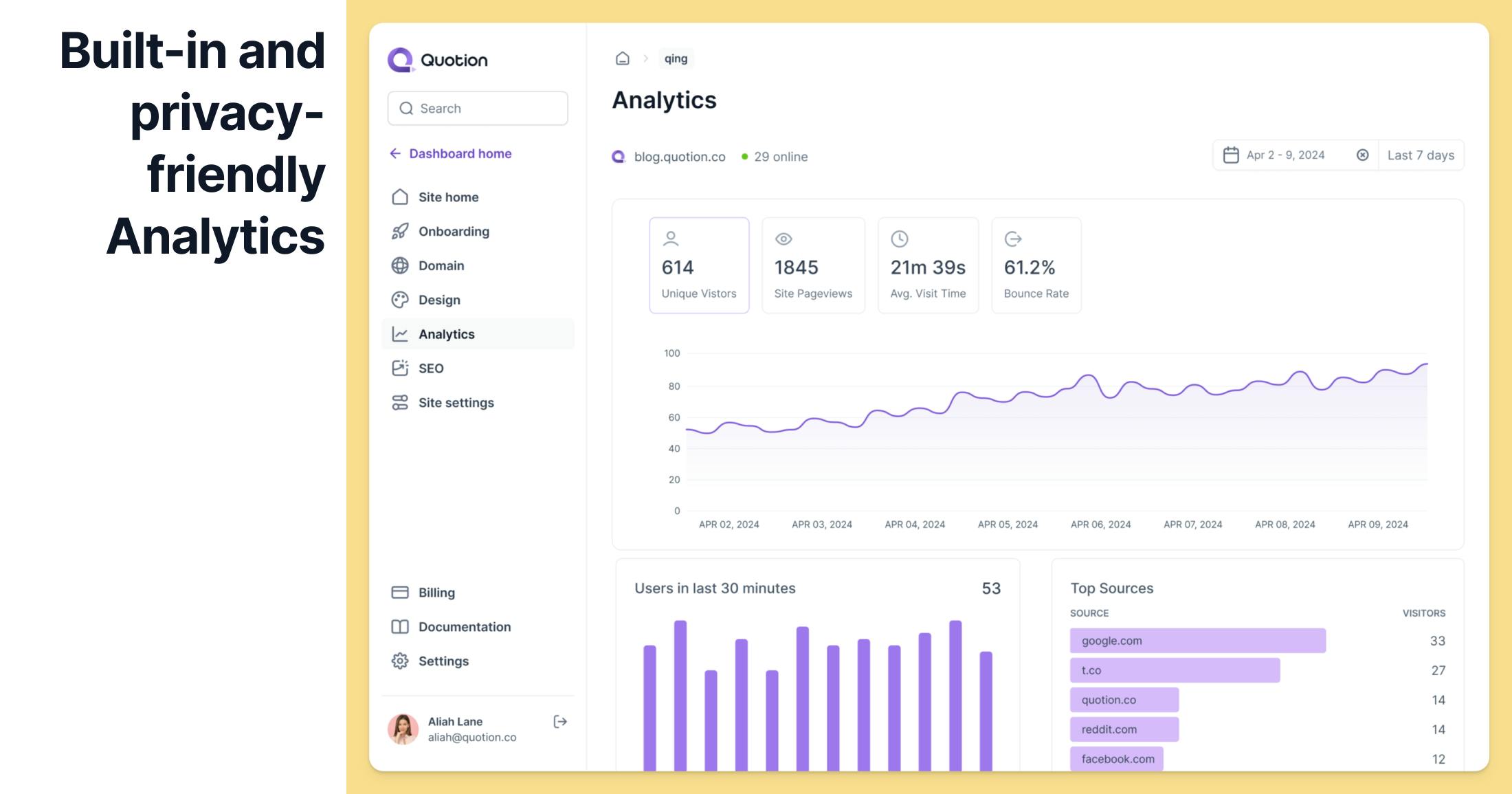
Task: Click the blog.quotion.co site favicon
Action: (619, 157)
